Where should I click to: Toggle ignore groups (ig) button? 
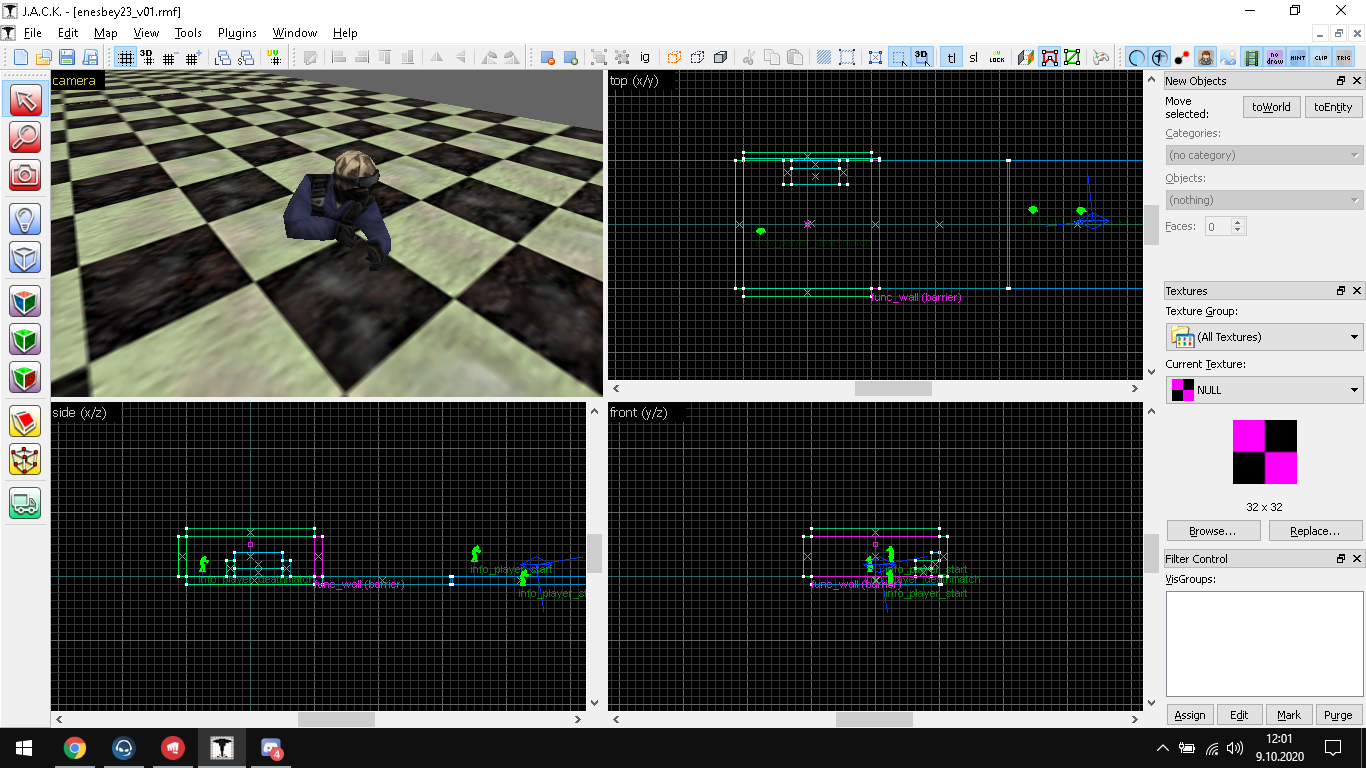tap(645, 57)
